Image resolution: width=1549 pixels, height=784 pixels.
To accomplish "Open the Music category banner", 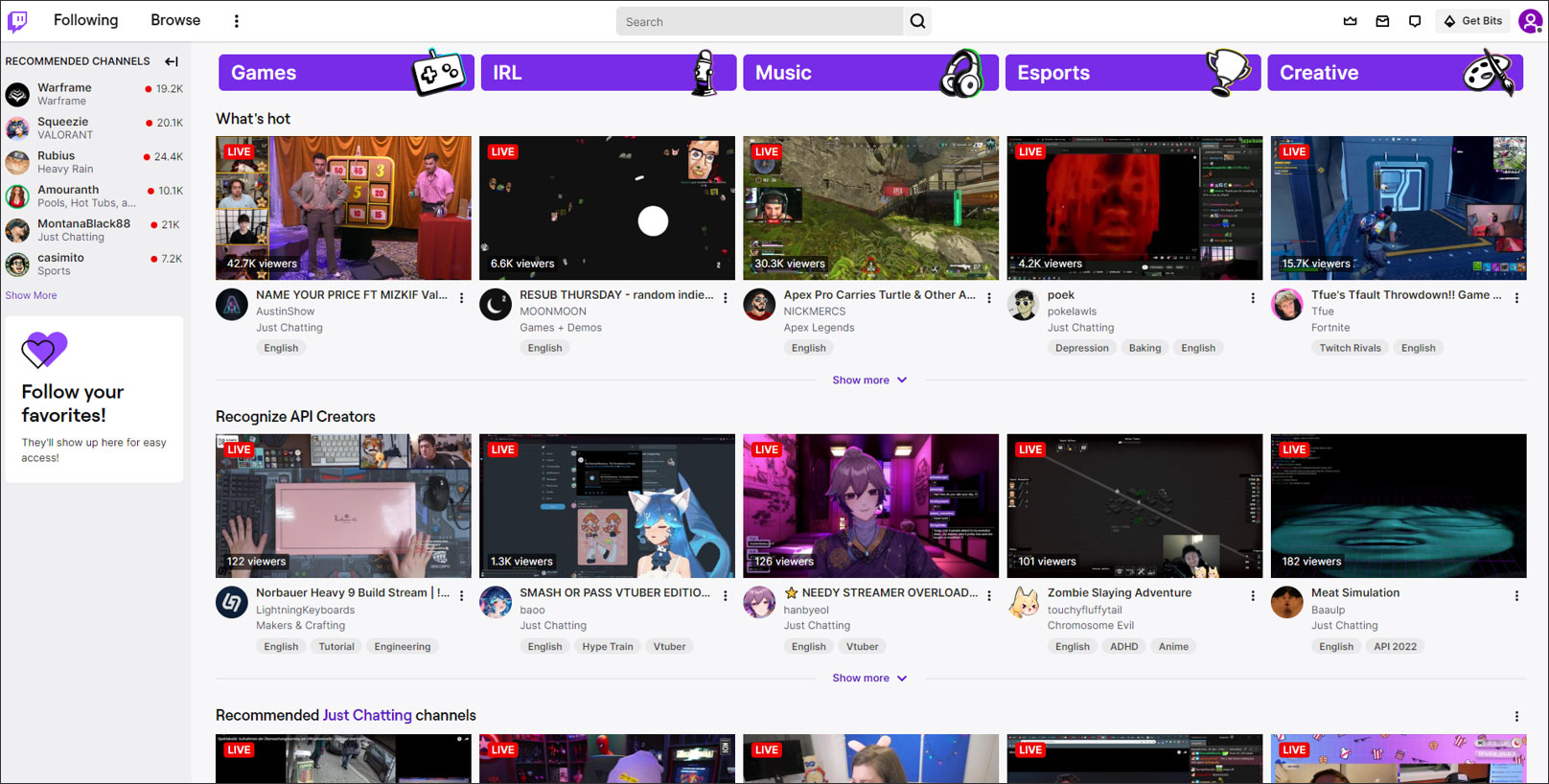I will tap(870, 73).
